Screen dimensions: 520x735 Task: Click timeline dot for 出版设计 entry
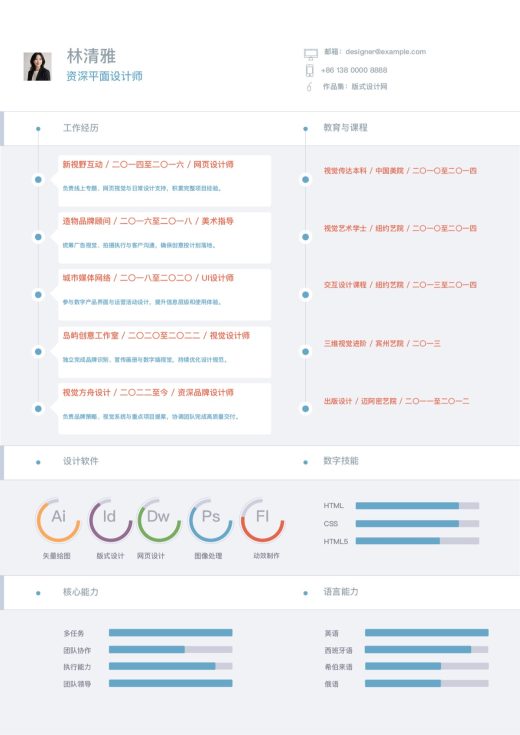[306, 409]
